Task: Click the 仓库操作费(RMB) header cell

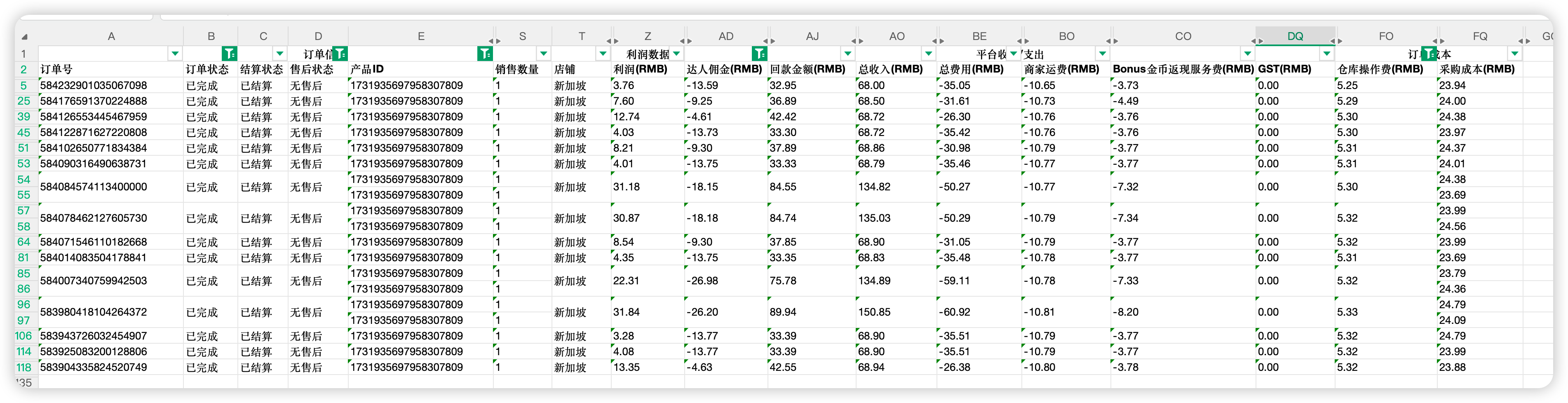Action: (1386, 69)
